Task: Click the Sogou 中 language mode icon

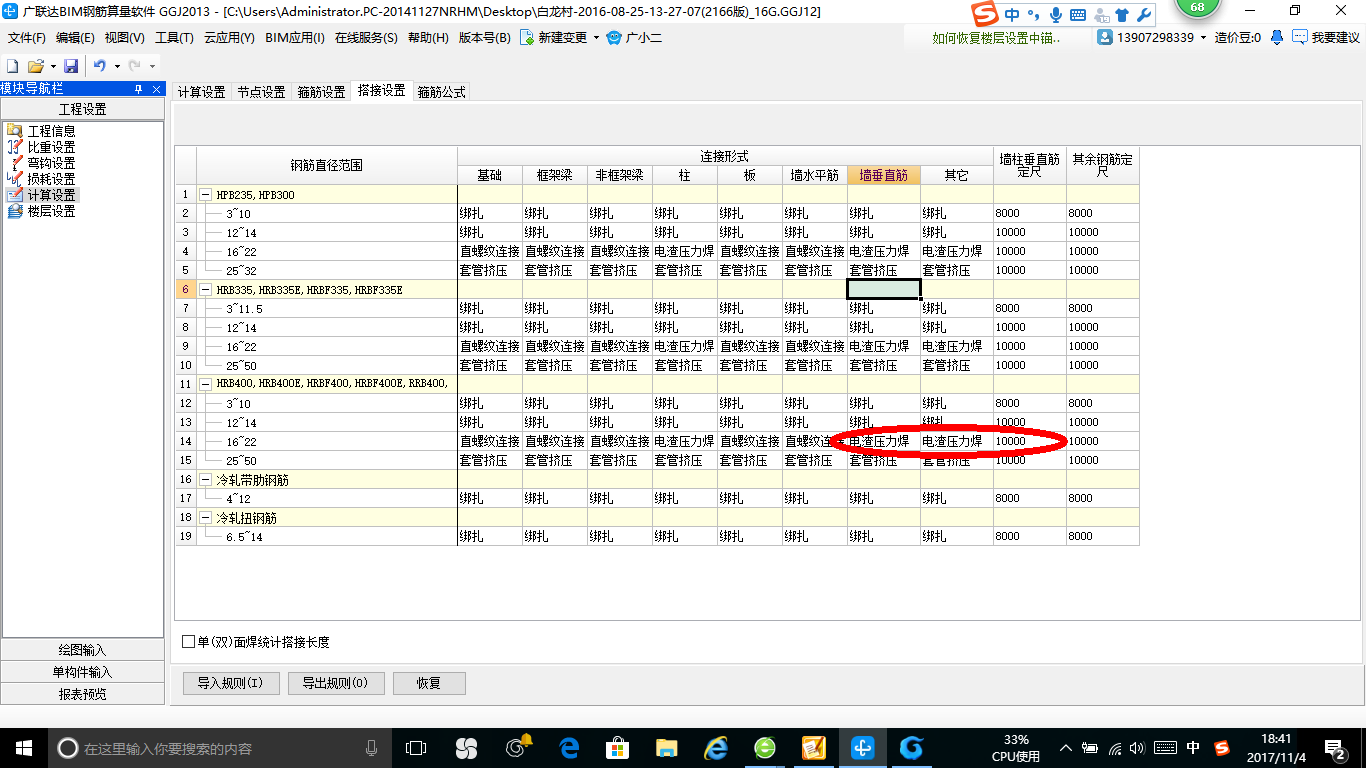Action: coord(1013,15)
